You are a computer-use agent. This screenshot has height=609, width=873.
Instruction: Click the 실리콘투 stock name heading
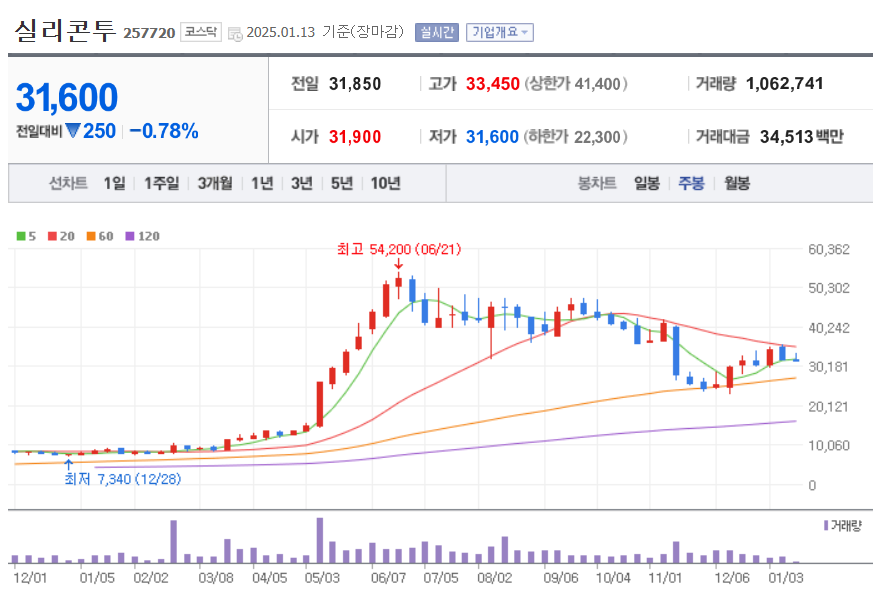(x=65, y=31)
